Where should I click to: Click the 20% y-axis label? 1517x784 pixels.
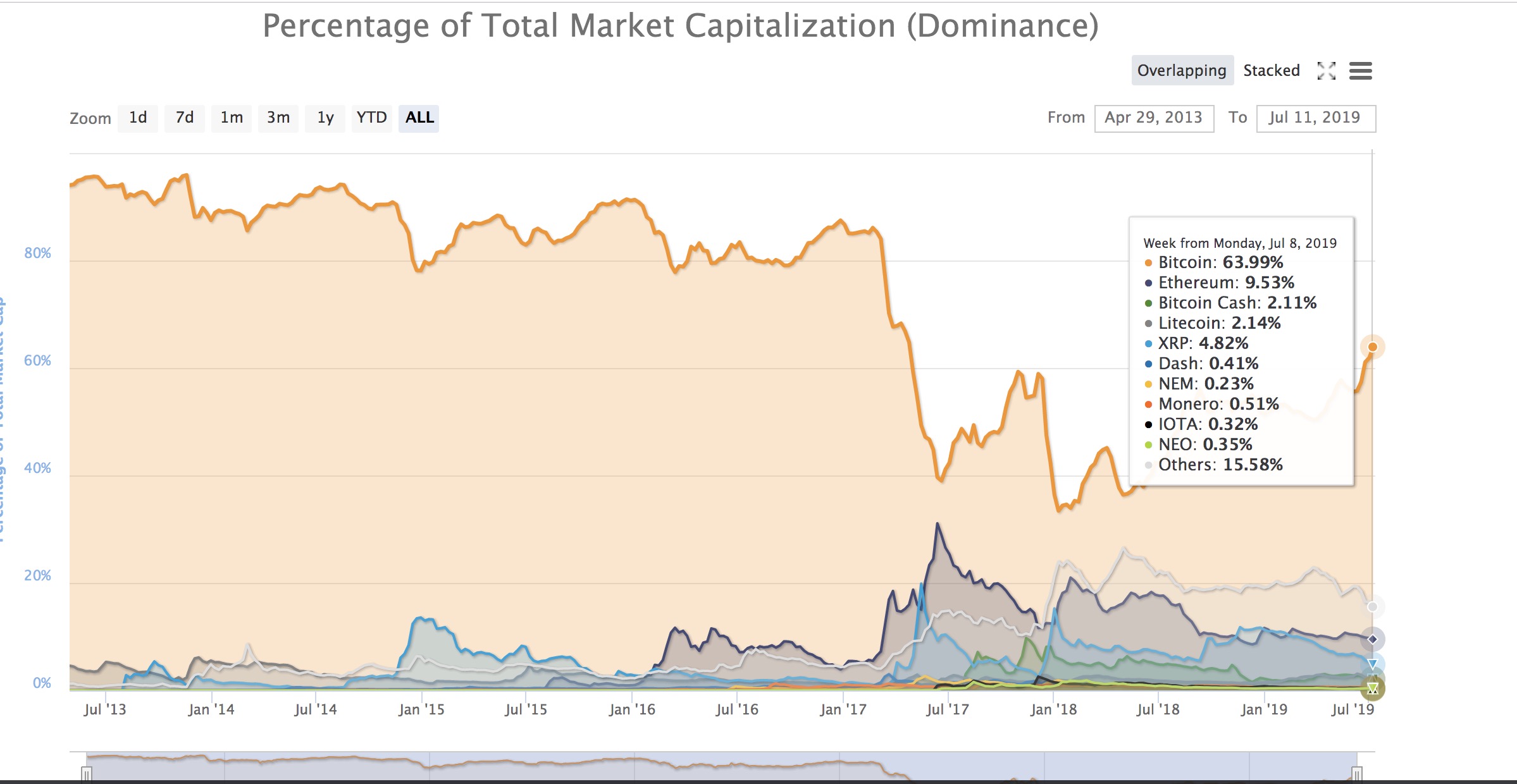click(37, 575)
